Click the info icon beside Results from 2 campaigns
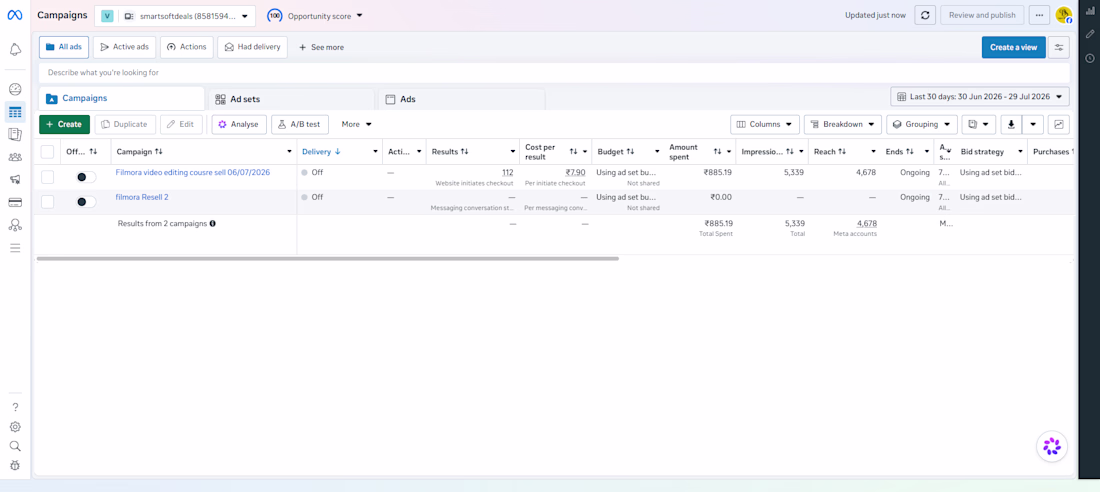 tap(213, 224)
